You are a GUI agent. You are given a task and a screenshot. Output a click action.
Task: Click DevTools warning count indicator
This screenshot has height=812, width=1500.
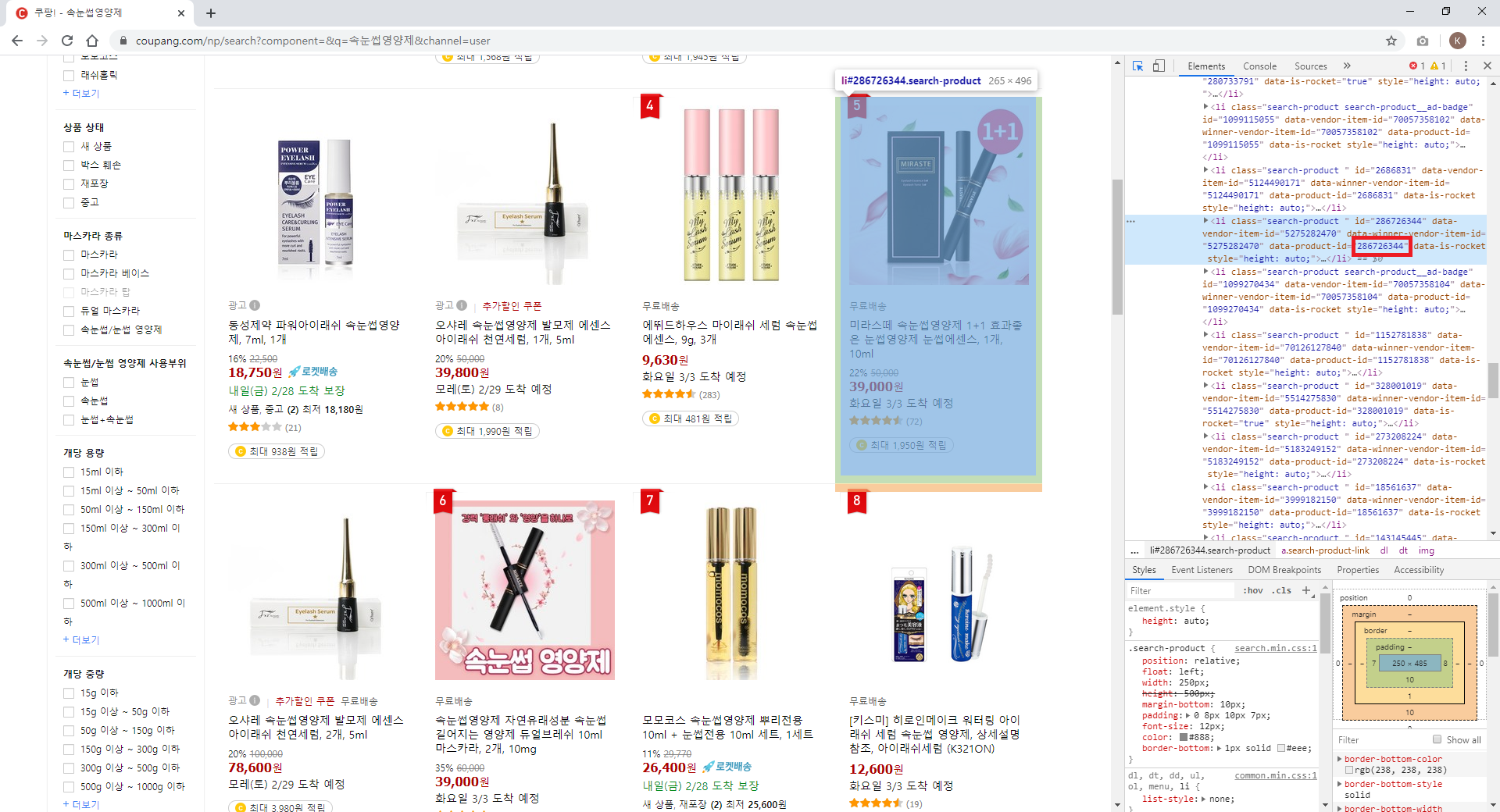pyautogui.click(x=1438, y=66)
